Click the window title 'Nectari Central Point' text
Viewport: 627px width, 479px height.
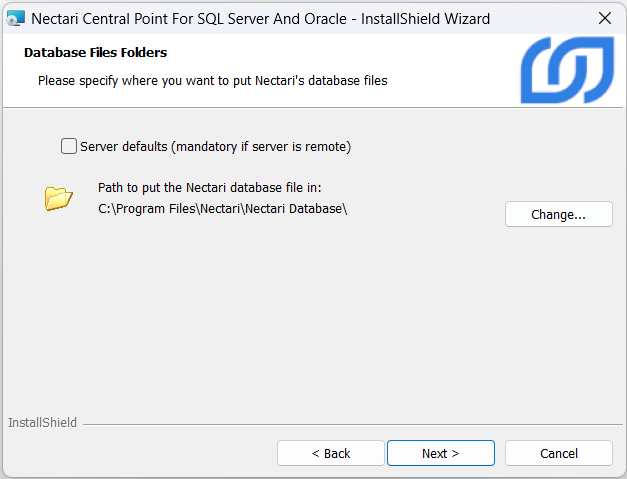click(x=260, y=18)
